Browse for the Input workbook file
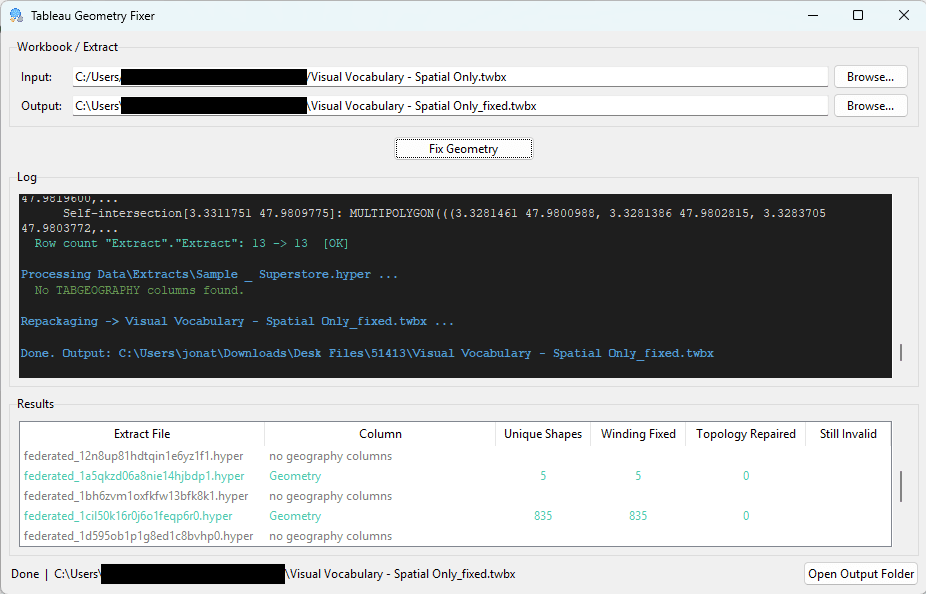The width and height of the screenshot is (926, 594). point(870,77)
